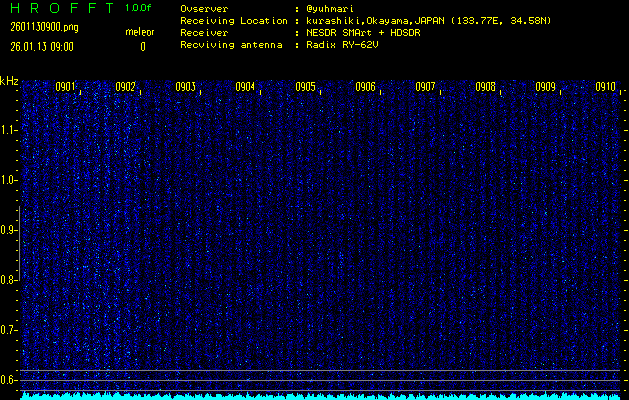This screenshot has height=400, width=629.
Task: Click the date 26.01.13 09:00 text
Action: [x=41, y=46]
